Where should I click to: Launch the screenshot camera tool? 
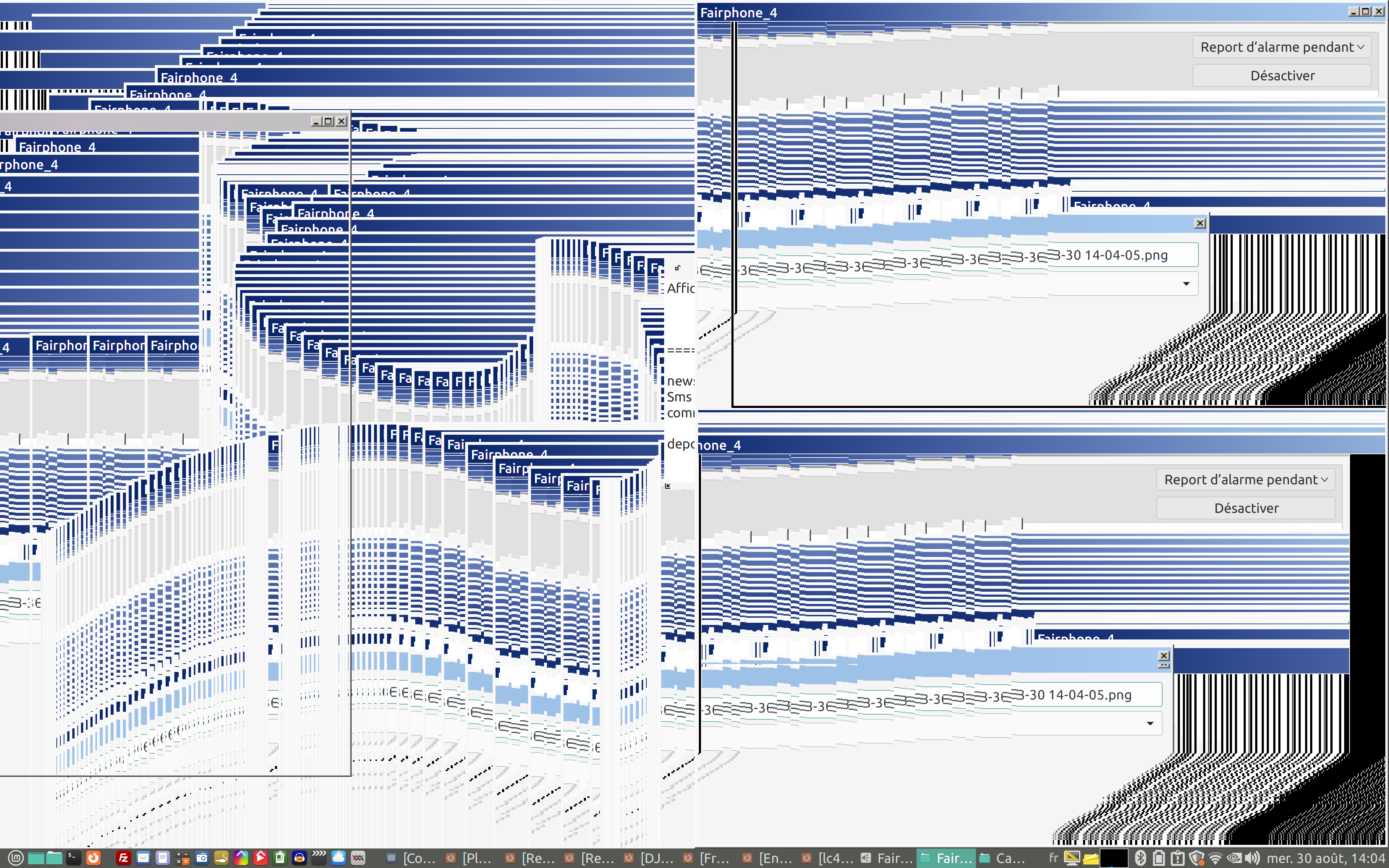(x=201, y=858)
